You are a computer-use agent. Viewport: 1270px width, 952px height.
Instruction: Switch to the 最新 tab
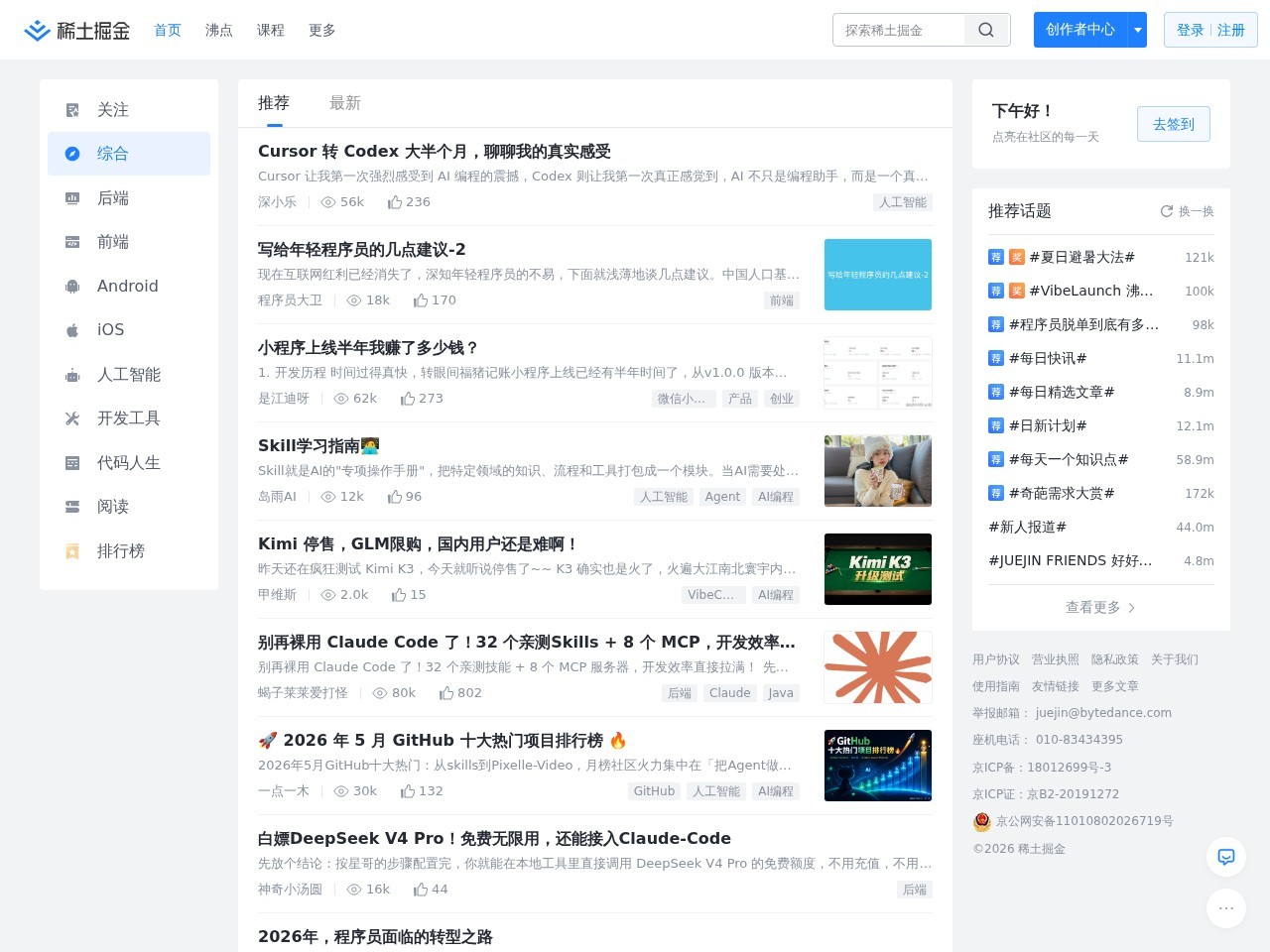pos(345,103)
